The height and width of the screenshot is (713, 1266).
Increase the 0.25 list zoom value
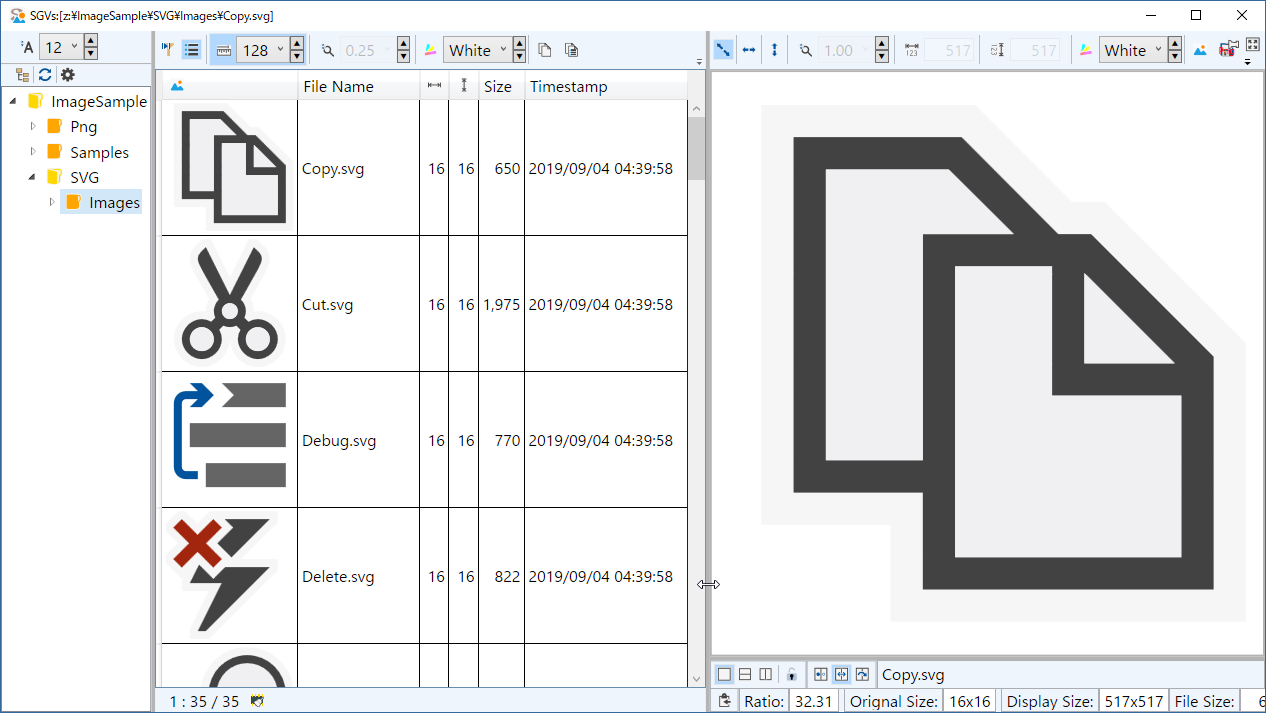[x=403, y=42]
